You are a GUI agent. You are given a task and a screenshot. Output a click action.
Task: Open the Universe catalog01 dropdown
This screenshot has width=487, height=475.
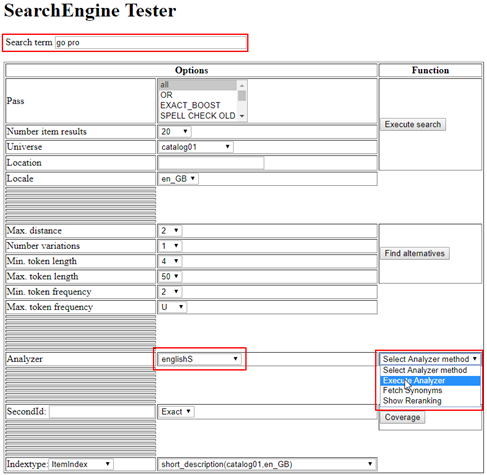click(x=195, y=147)
